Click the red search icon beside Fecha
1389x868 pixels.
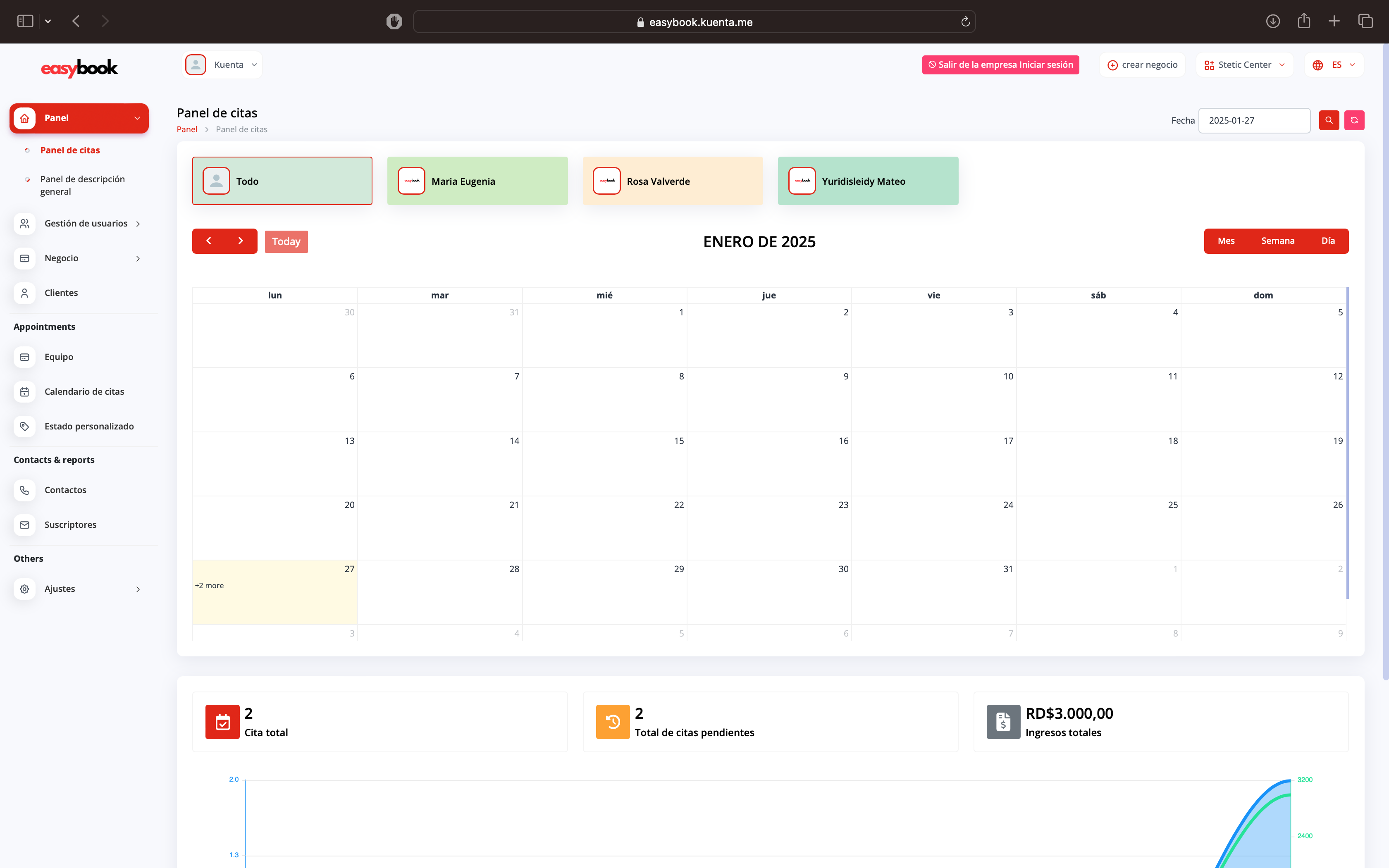coord(1329,120)
